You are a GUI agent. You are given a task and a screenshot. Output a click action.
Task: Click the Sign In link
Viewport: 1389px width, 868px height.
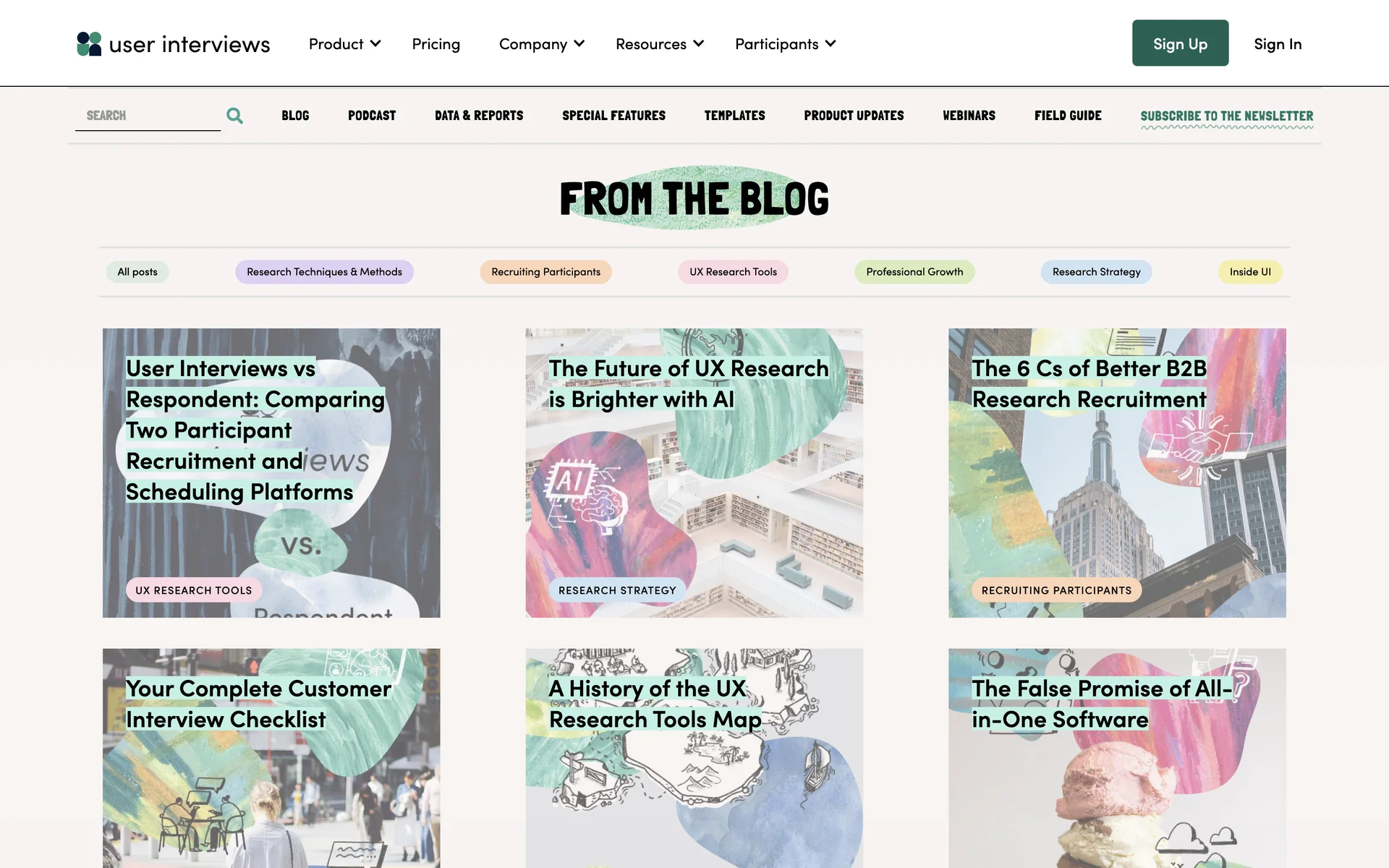point(1278,44)
